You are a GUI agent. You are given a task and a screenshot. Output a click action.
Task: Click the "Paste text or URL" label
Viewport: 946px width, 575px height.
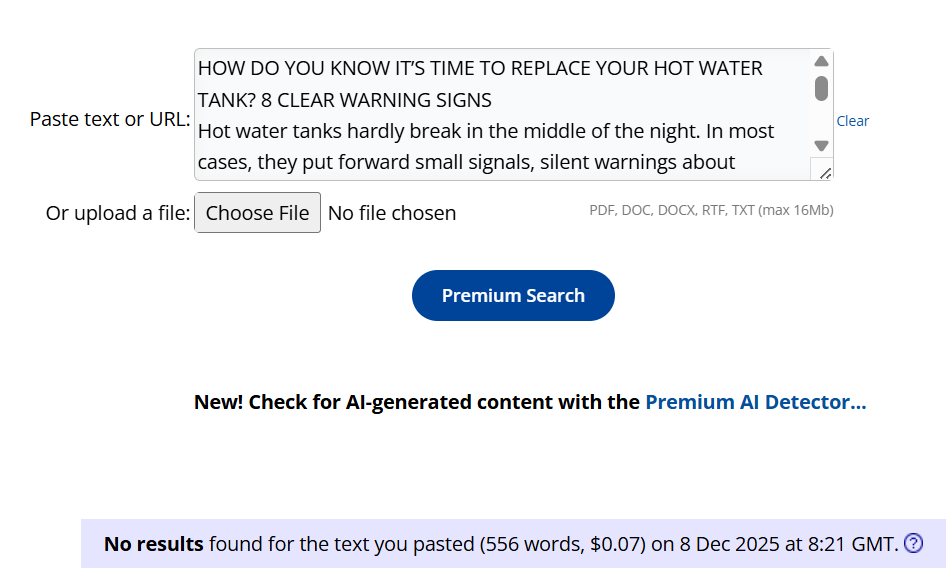110,119
